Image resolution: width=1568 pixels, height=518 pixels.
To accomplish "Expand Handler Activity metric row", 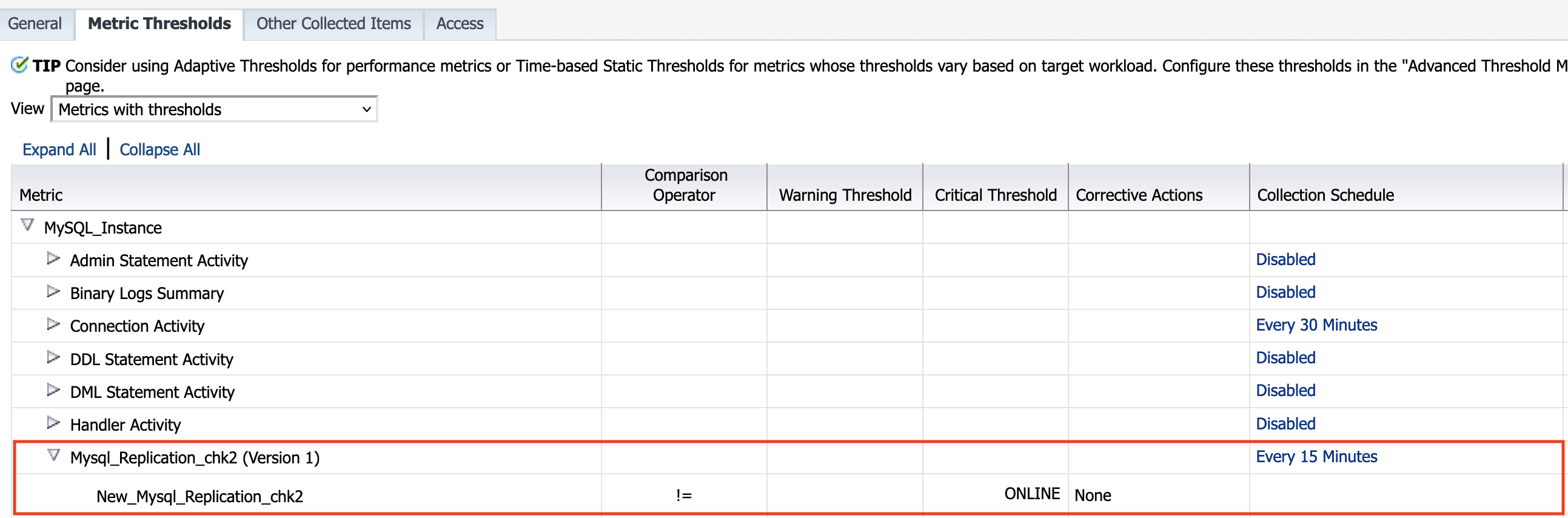I will tap(53, 423).
